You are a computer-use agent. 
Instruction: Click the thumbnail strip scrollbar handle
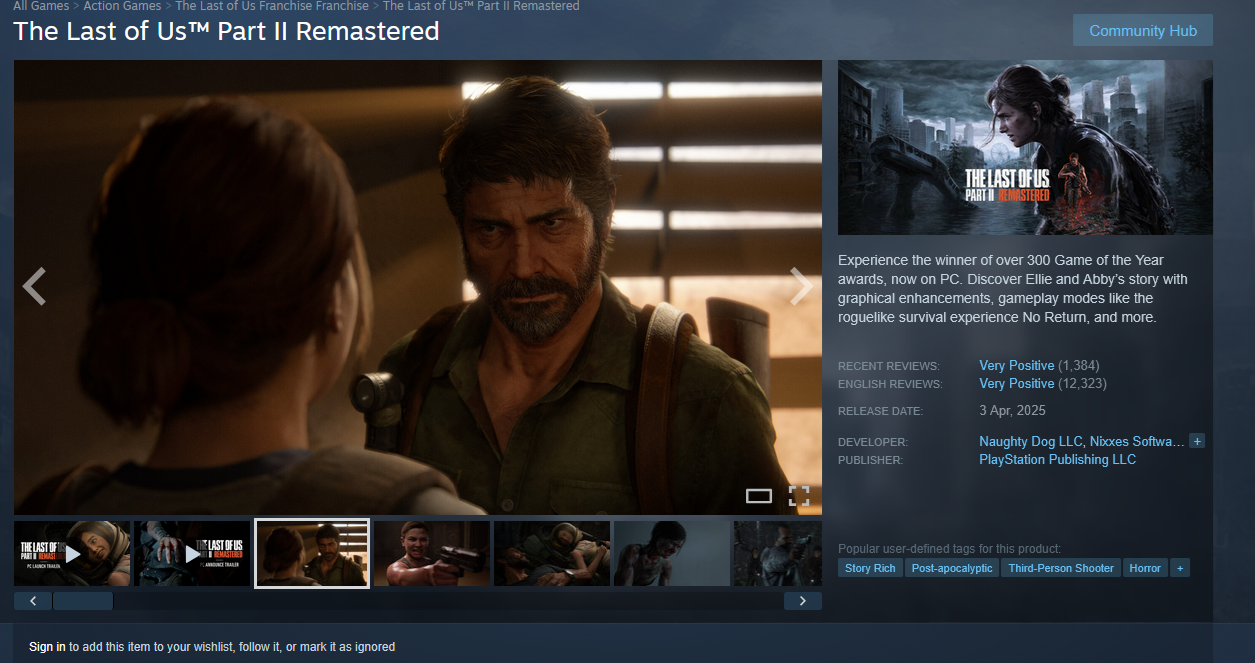83,601
